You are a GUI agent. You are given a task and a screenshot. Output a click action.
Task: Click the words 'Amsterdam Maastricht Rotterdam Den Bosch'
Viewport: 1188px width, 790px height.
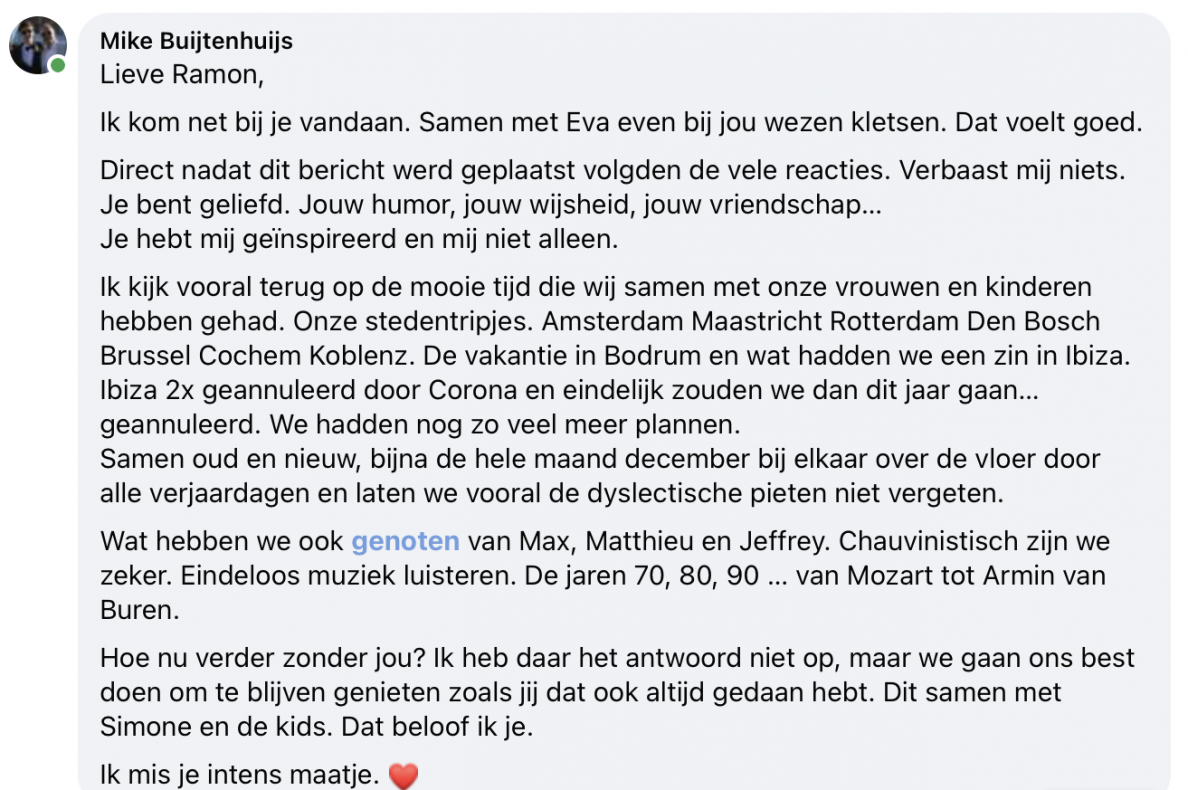point(821,321)
